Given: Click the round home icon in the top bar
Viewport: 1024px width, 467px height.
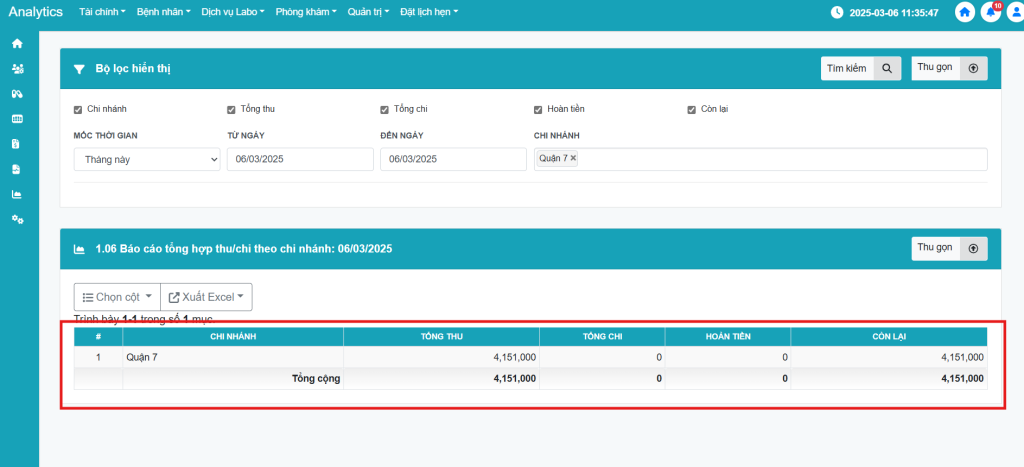Looking at the screenshot, I should pyautogui.click(x=965, y=13).
